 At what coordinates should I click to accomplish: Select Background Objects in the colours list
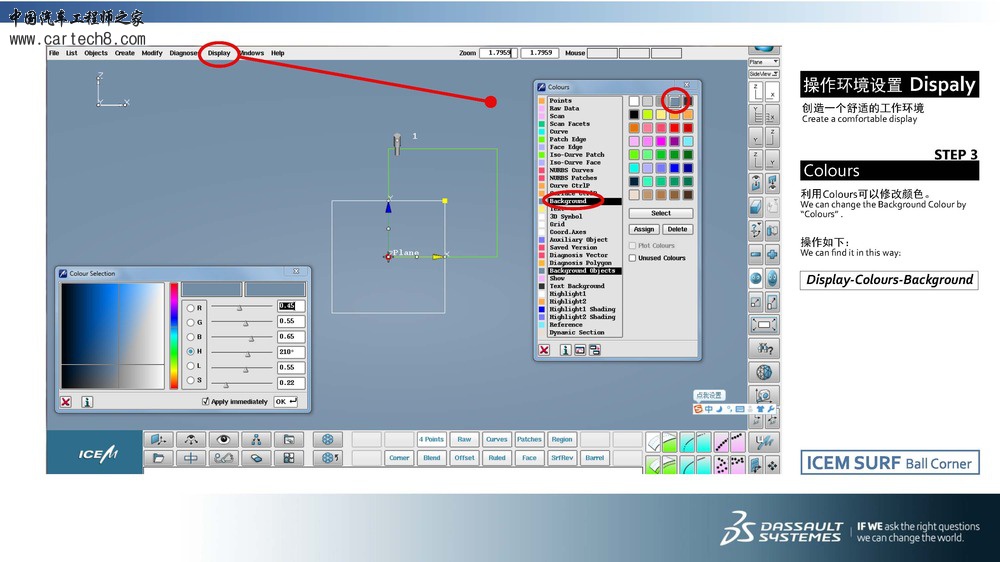(582, 271)
